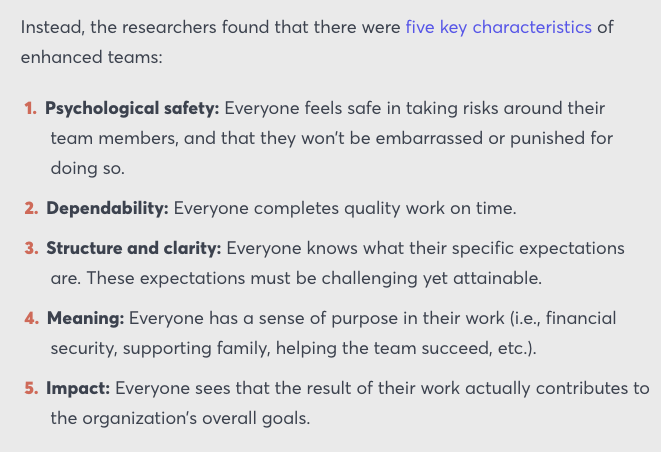Click the Structure and clarity heading
The image size is (661, 452).
(134, 248)
